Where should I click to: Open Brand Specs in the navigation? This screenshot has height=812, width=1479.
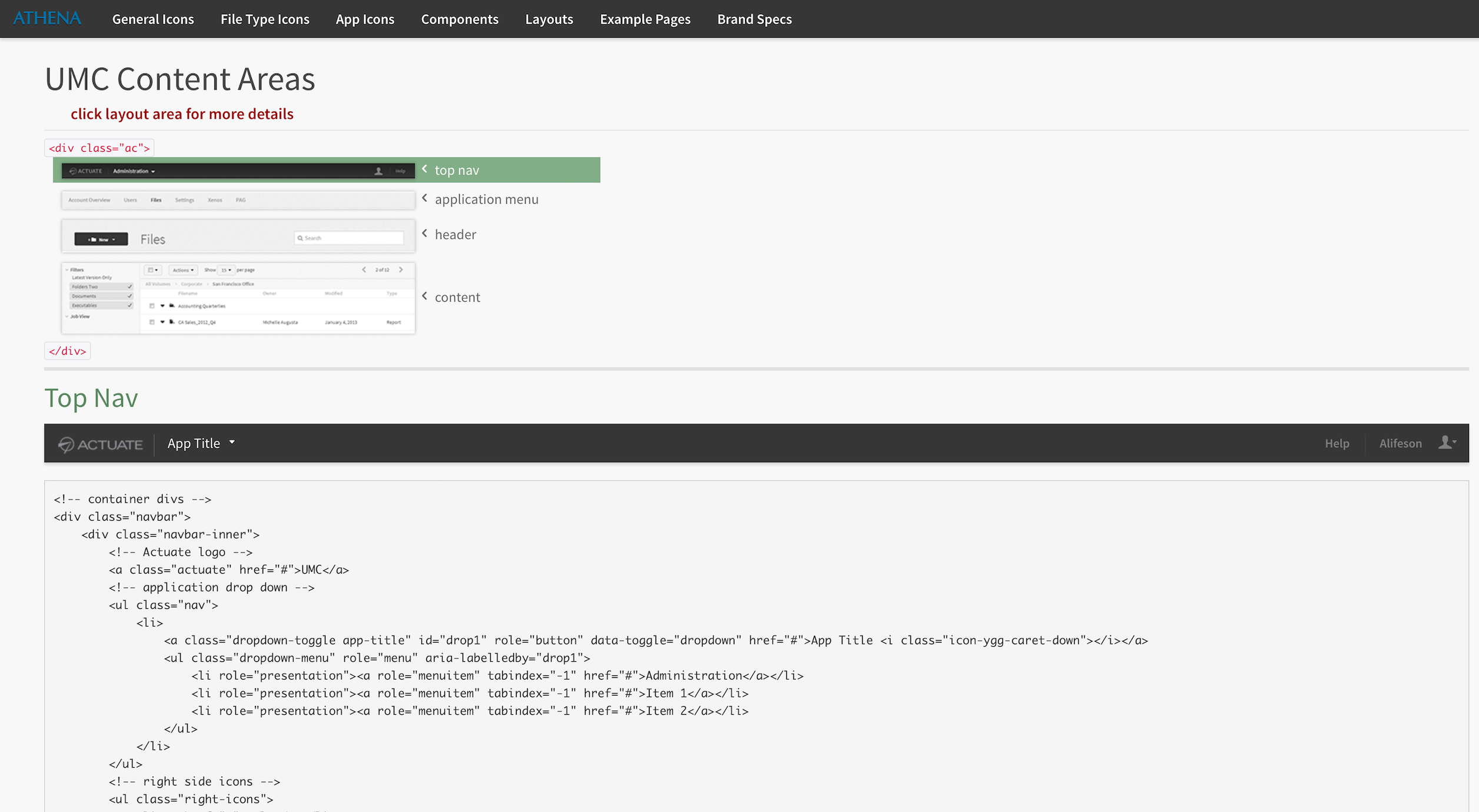pyautogui.click(x=755, y=19)
